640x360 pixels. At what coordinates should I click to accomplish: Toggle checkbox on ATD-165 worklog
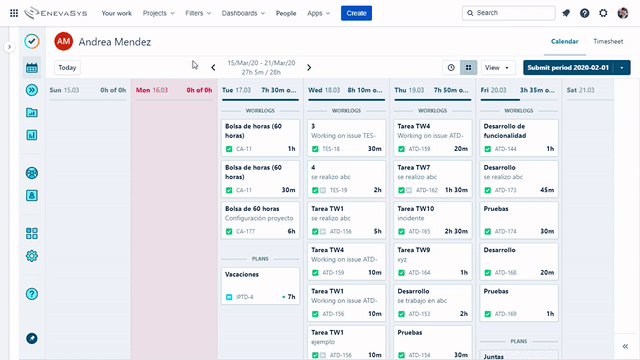(x=401, y=231)
